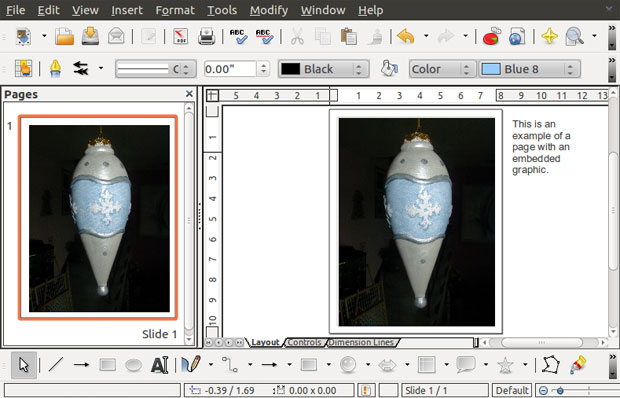Expand the Undo history dropdown arrow

click(426, 36)
